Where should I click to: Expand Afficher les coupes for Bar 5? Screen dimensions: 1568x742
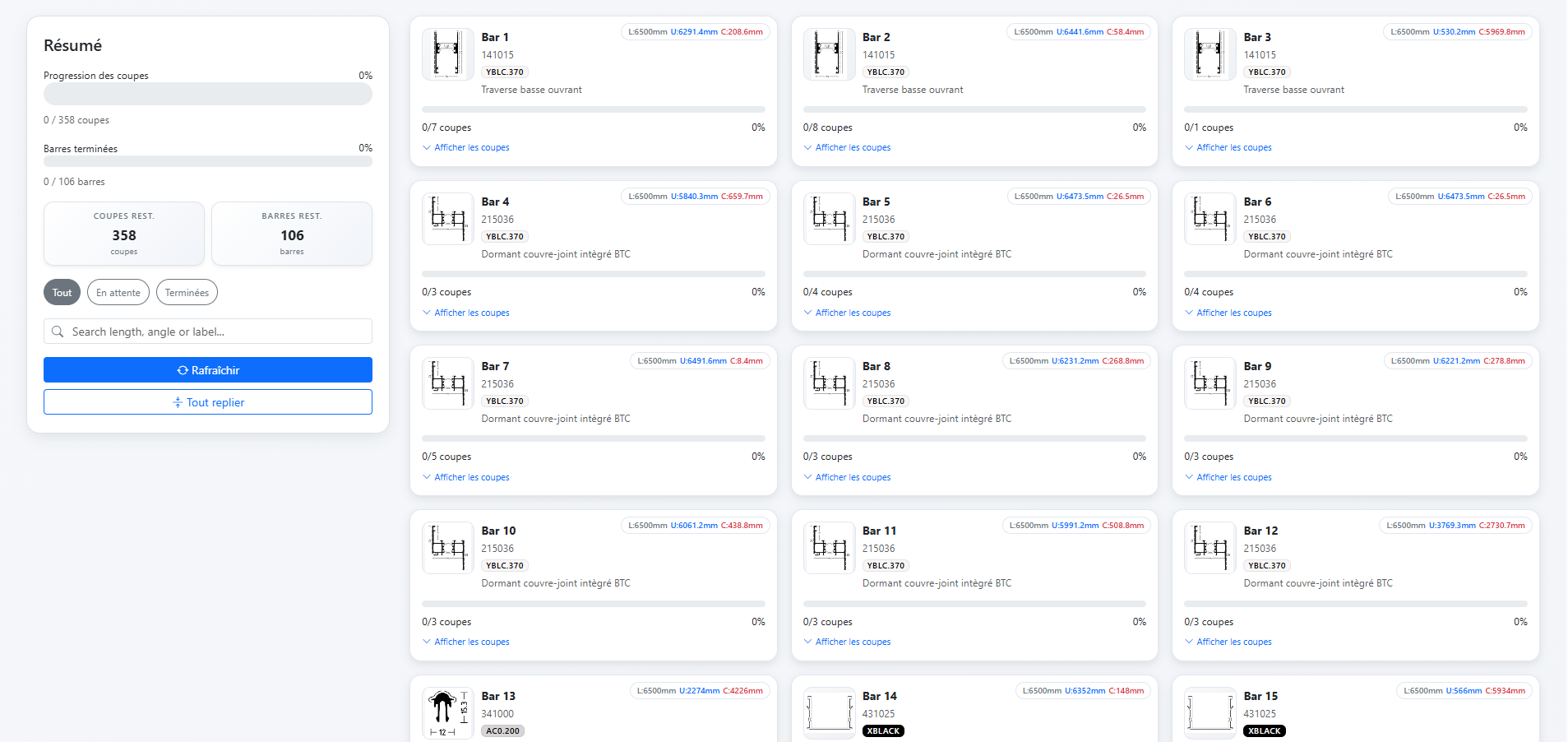point(853,313)
